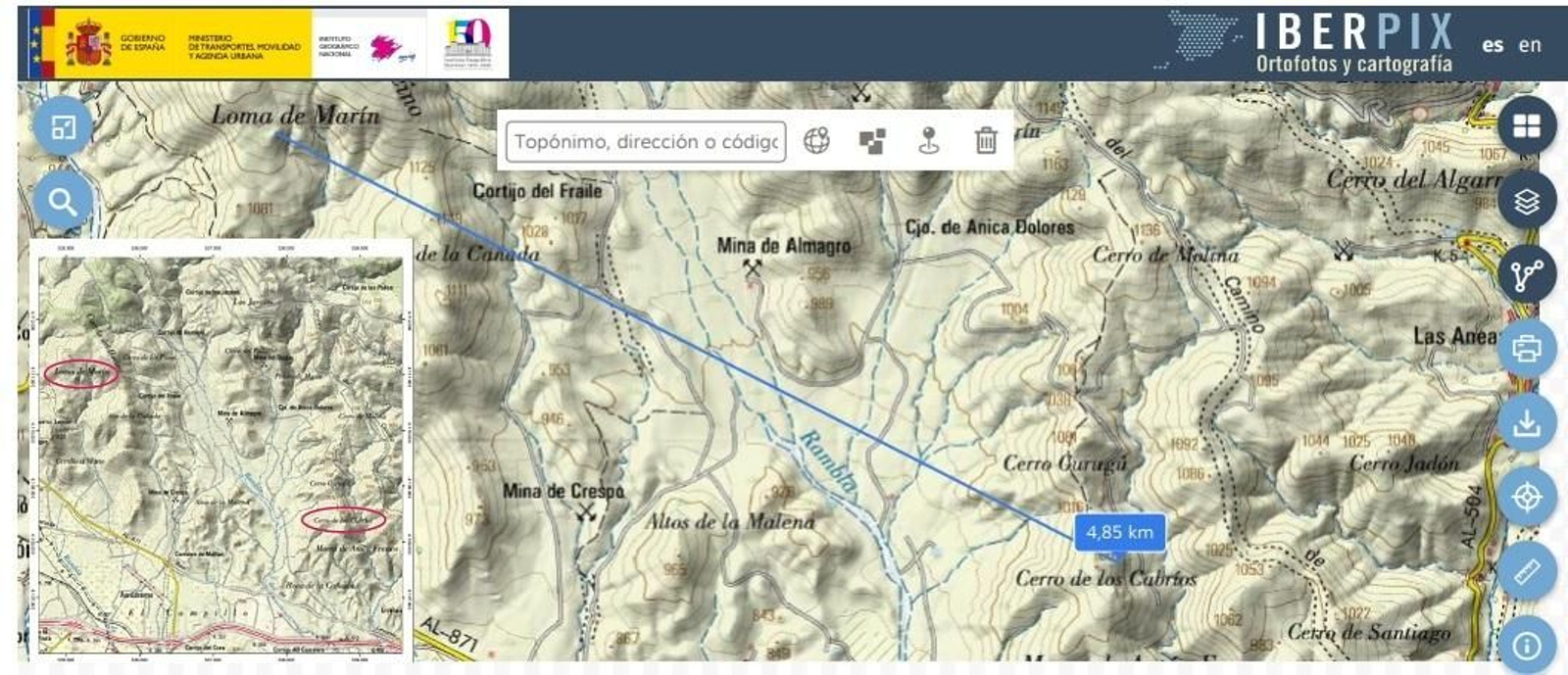Screen dimensions: 1568x675
Task: Switch language to English (en)
Action: click(1530, 45)
